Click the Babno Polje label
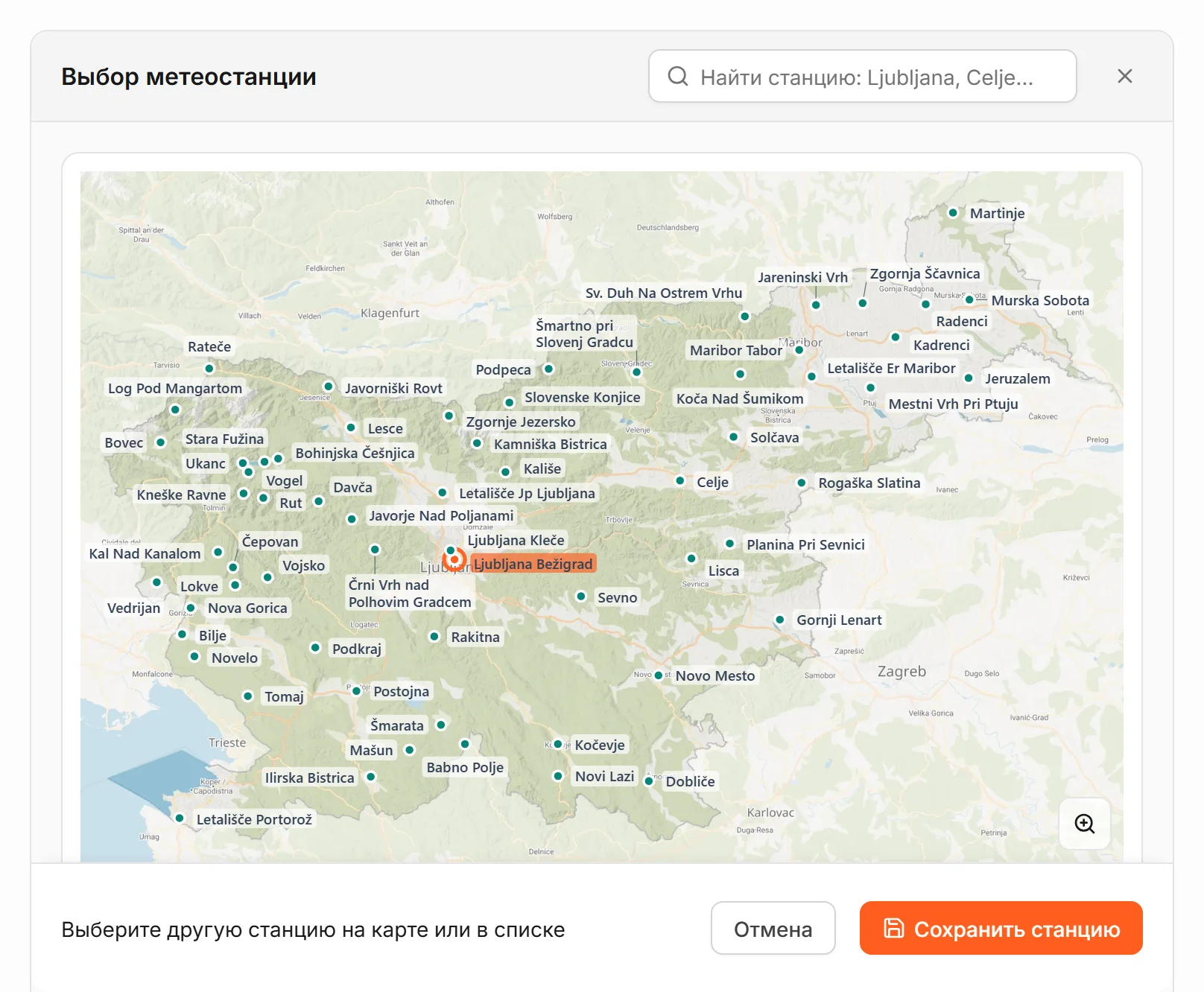Screen dimensions: 1204x992 tap(465, 767)
